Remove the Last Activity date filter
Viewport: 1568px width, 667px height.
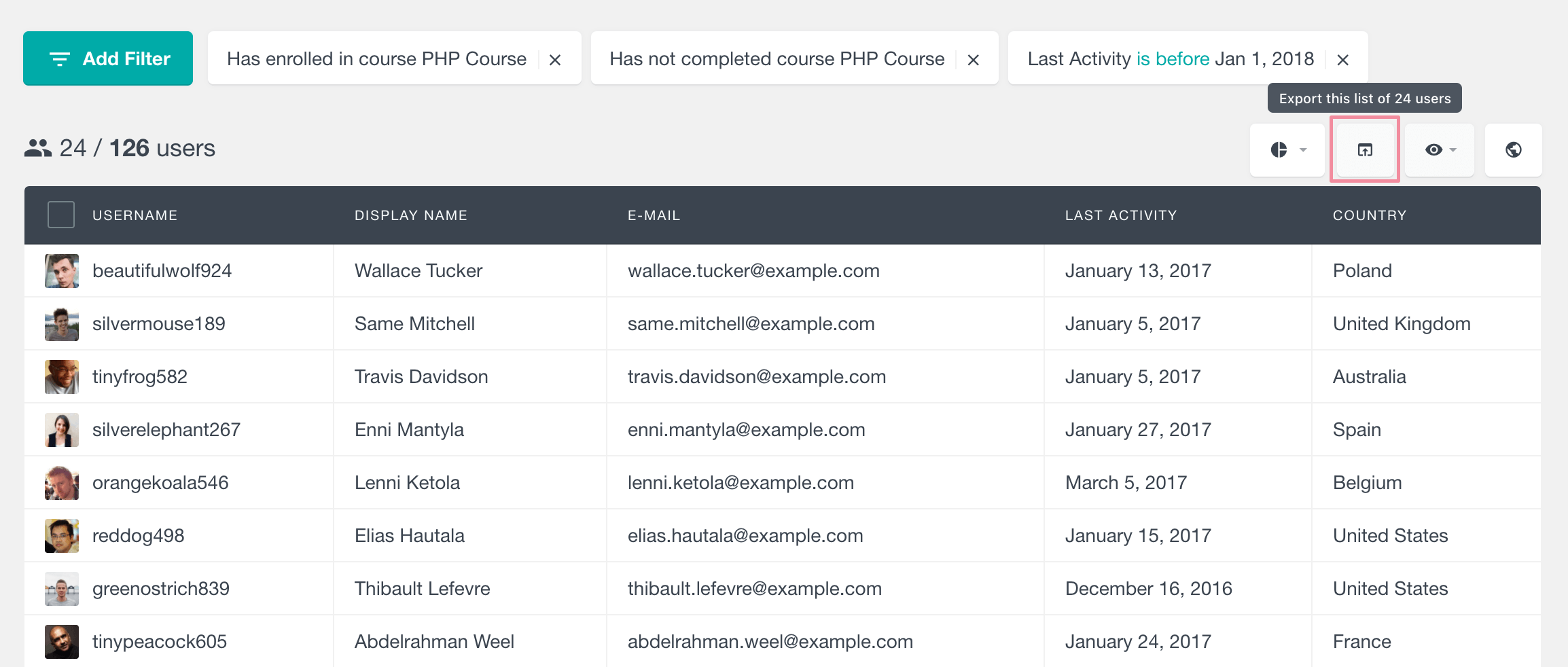tap(1342, 60)
